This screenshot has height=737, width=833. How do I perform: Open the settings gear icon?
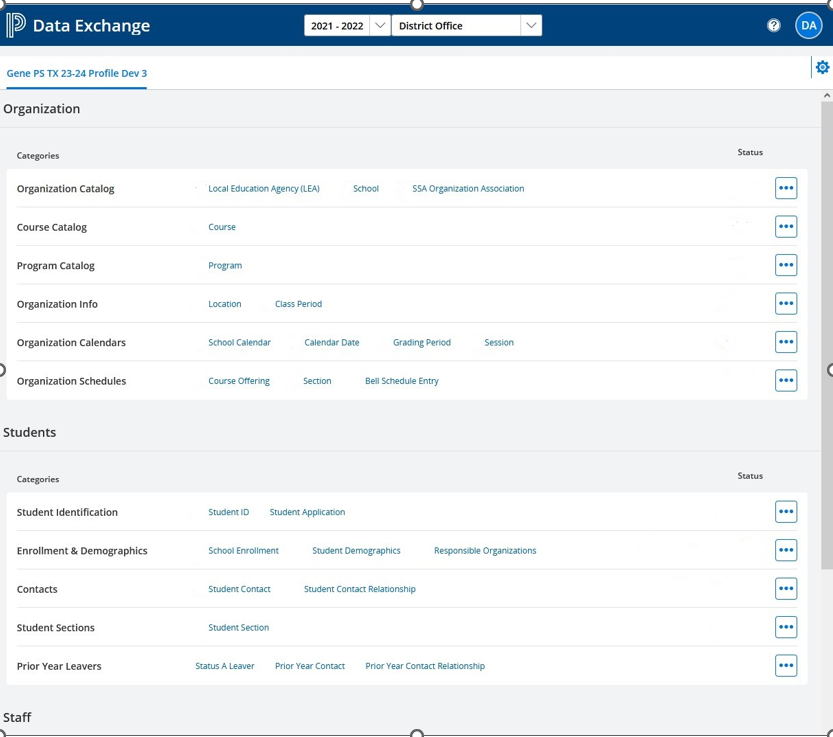tap(821, 67)
